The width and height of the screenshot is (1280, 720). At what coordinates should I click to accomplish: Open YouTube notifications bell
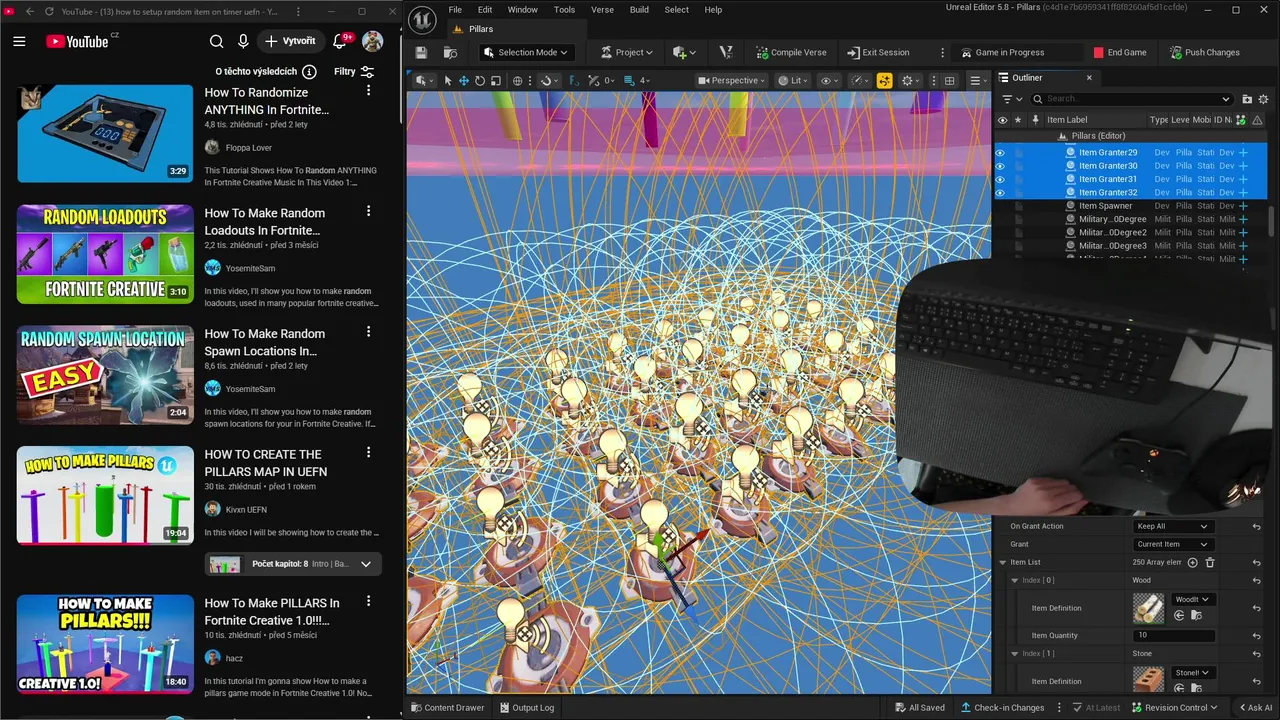[340, 41]
